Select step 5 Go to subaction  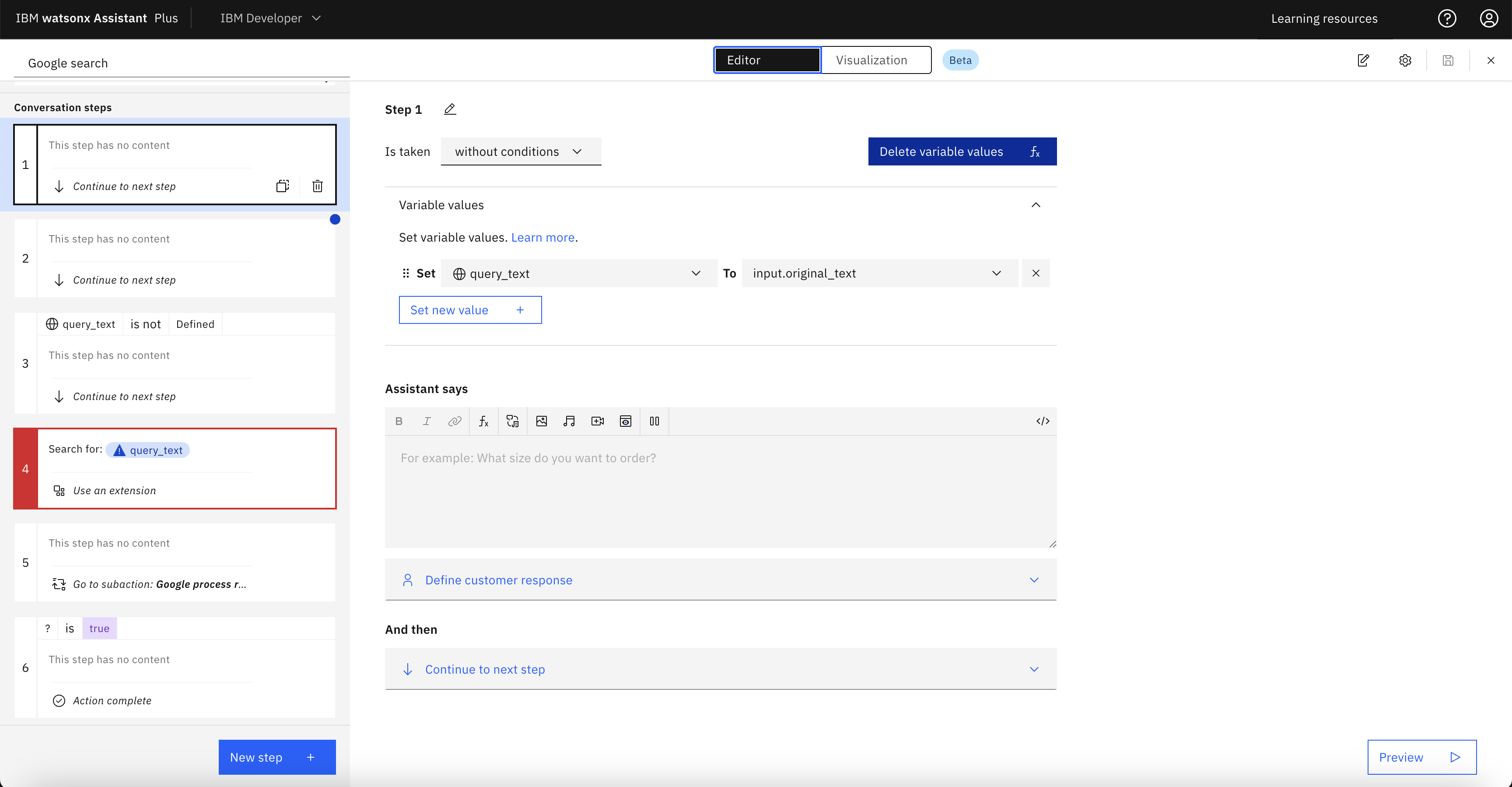coord(175,562)
